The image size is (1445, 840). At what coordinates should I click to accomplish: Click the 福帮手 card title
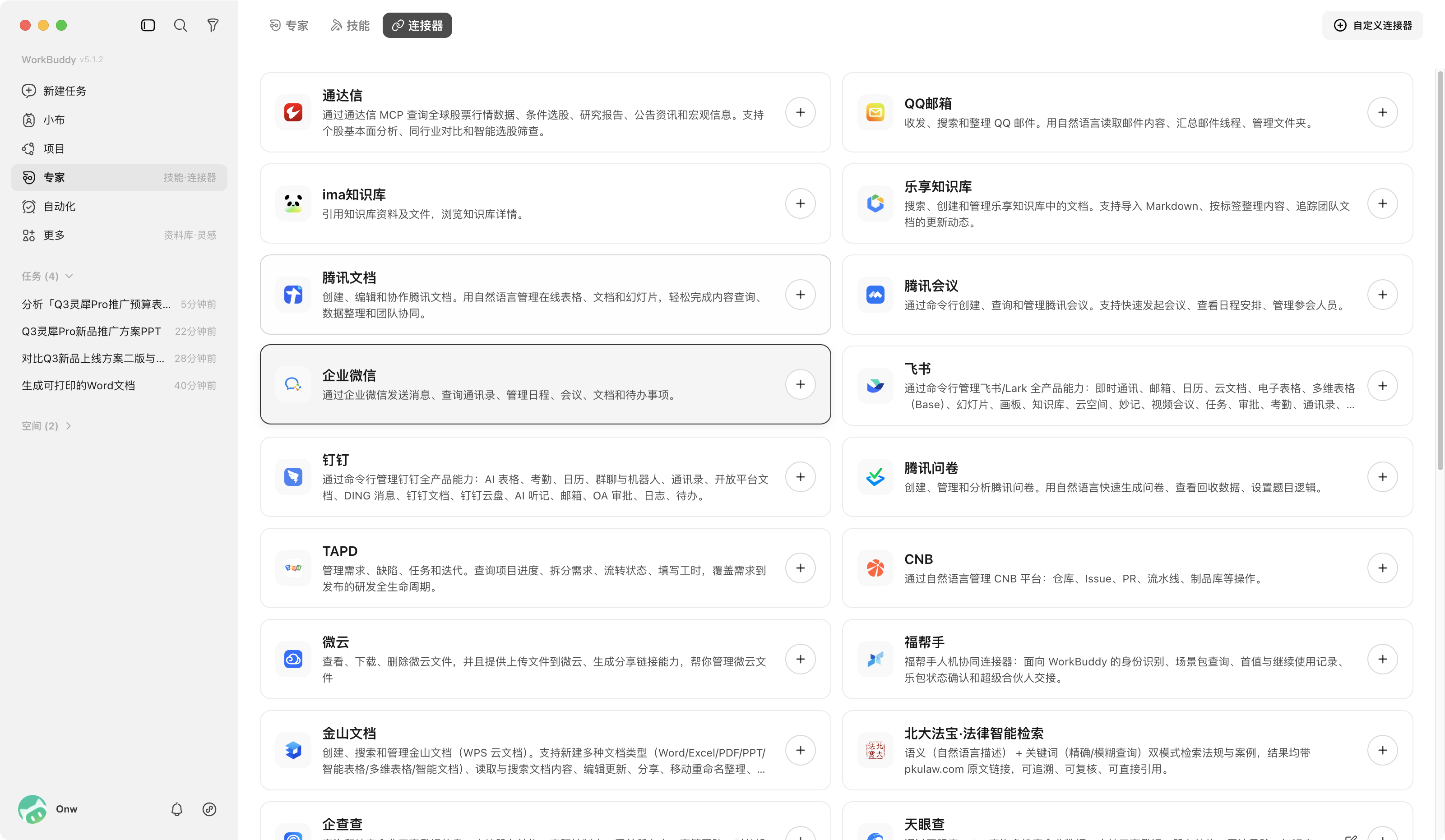click(x=924, y=642)
